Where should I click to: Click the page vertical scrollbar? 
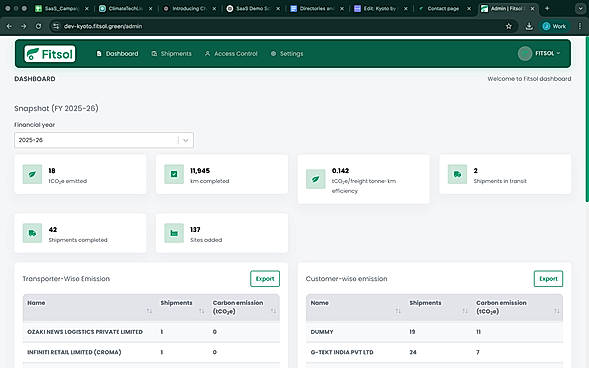pyautogui.click(x=587, y=120)
